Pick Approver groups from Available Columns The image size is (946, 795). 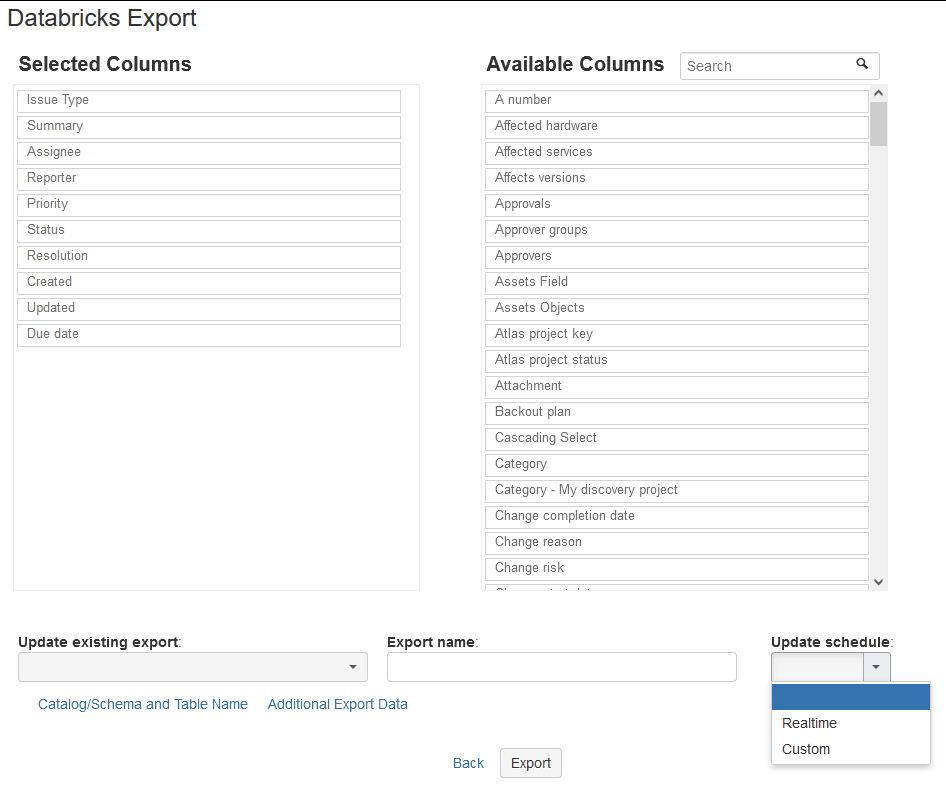[x=677, y=231]
